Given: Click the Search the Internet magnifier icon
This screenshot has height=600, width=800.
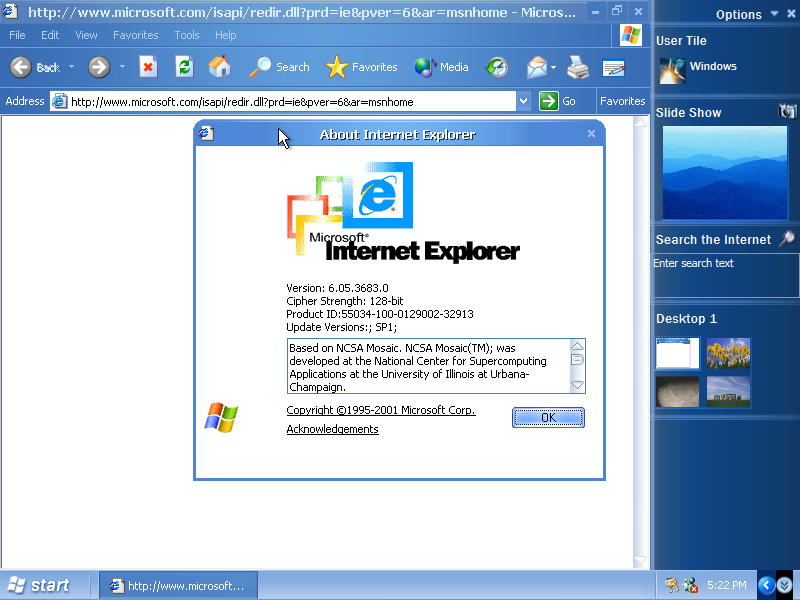Looking at the screenshot, I should (787, 238).
